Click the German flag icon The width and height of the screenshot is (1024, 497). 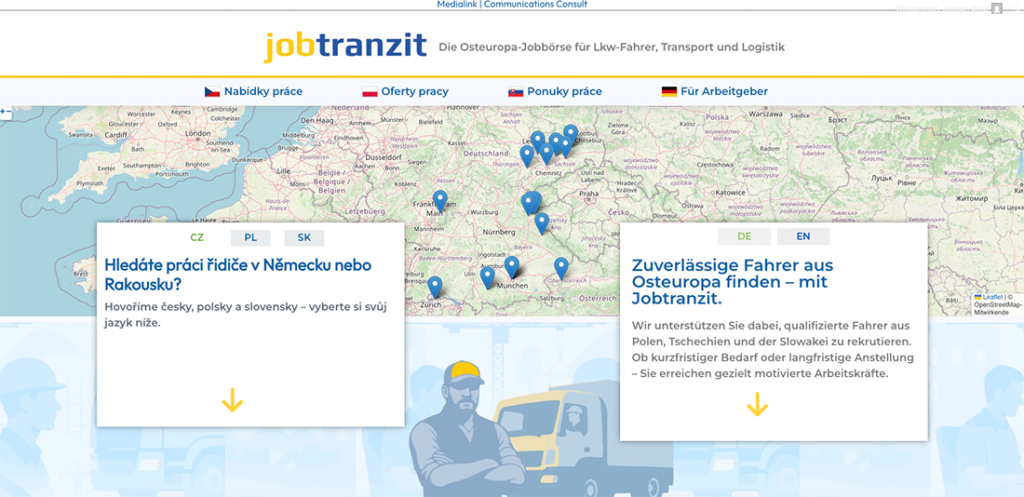pyautogui.click(x=669, y=91)
